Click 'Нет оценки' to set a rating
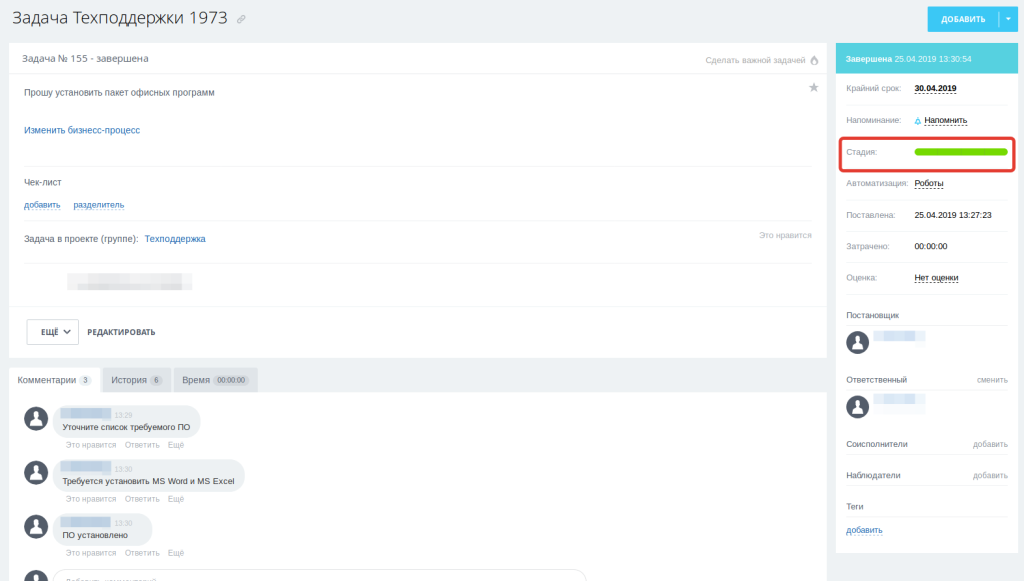The image size is (1024, 581). (x=936, y=278)
